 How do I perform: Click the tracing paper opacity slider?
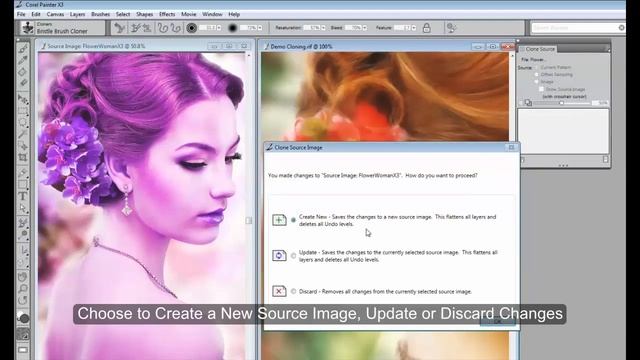562,103
